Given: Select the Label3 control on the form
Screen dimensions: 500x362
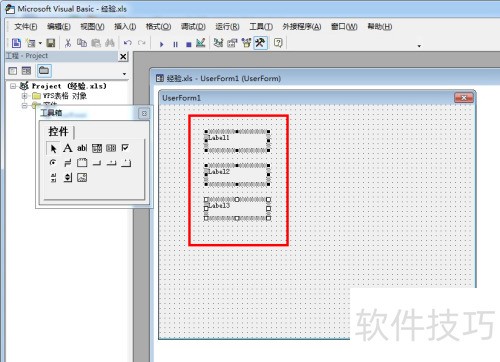Looking at the screenshot, I should (x=237, y=209).
